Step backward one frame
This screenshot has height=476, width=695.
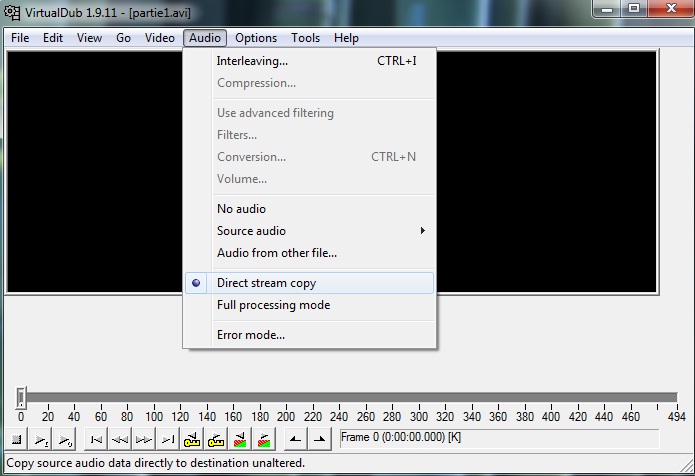pos(120,439)
